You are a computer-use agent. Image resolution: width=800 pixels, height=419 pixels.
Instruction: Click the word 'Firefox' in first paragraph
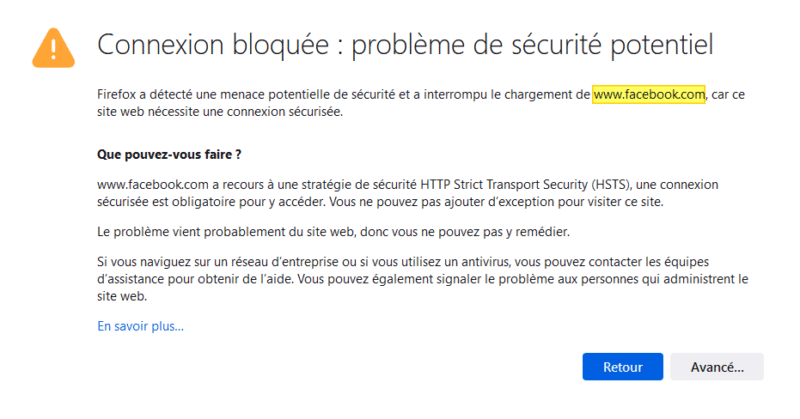pyautogui.click(x=119, y=95)
